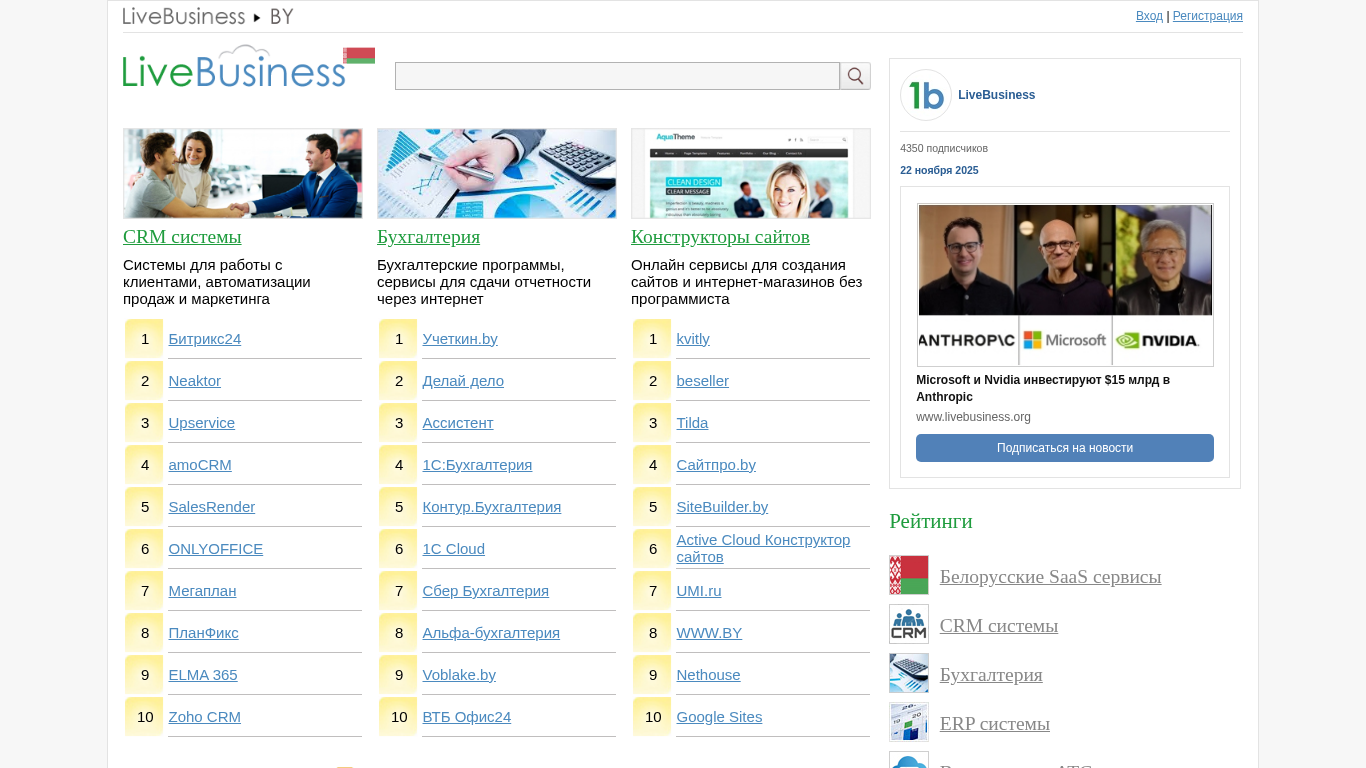Open the 1С:Бухгалтерия link

coord(477,465)
